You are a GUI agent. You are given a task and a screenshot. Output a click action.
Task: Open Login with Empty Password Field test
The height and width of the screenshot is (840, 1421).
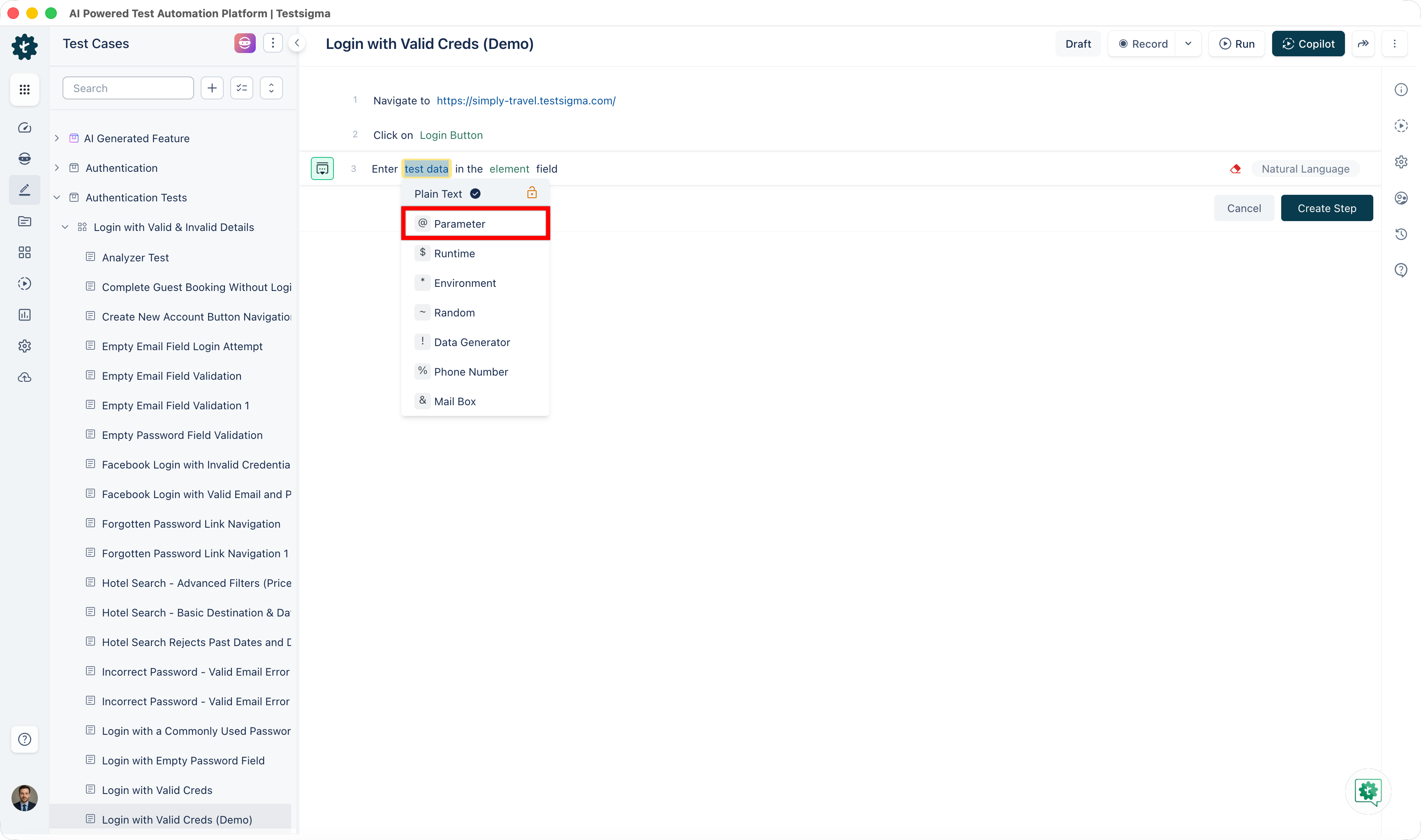[183, 761]
